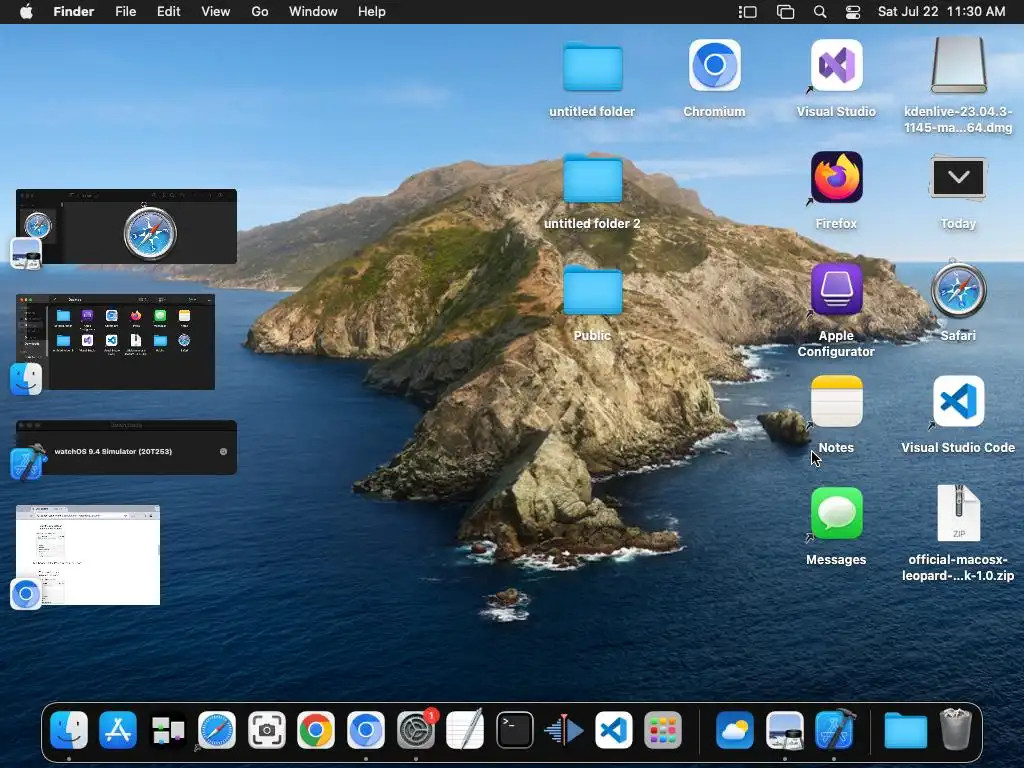Launch App Store from the Dock
Screen dimensions: 1024x768
coord(118,729)
